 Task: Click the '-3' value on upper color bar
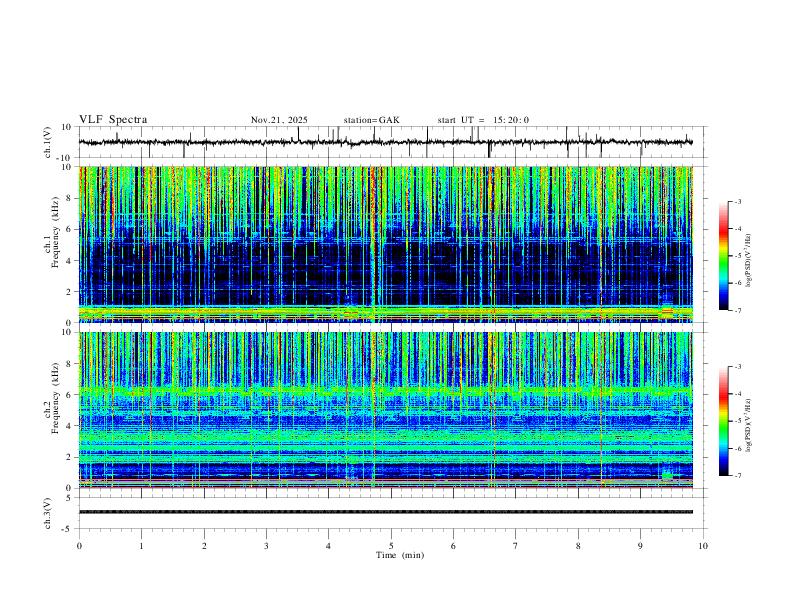click(x=737, y=201)
